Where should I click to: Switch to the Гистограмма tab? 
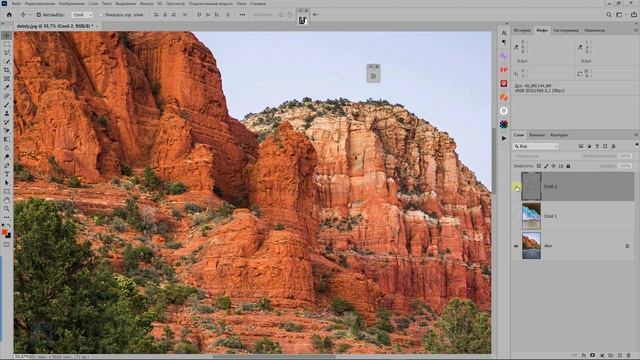coord(566,30)
